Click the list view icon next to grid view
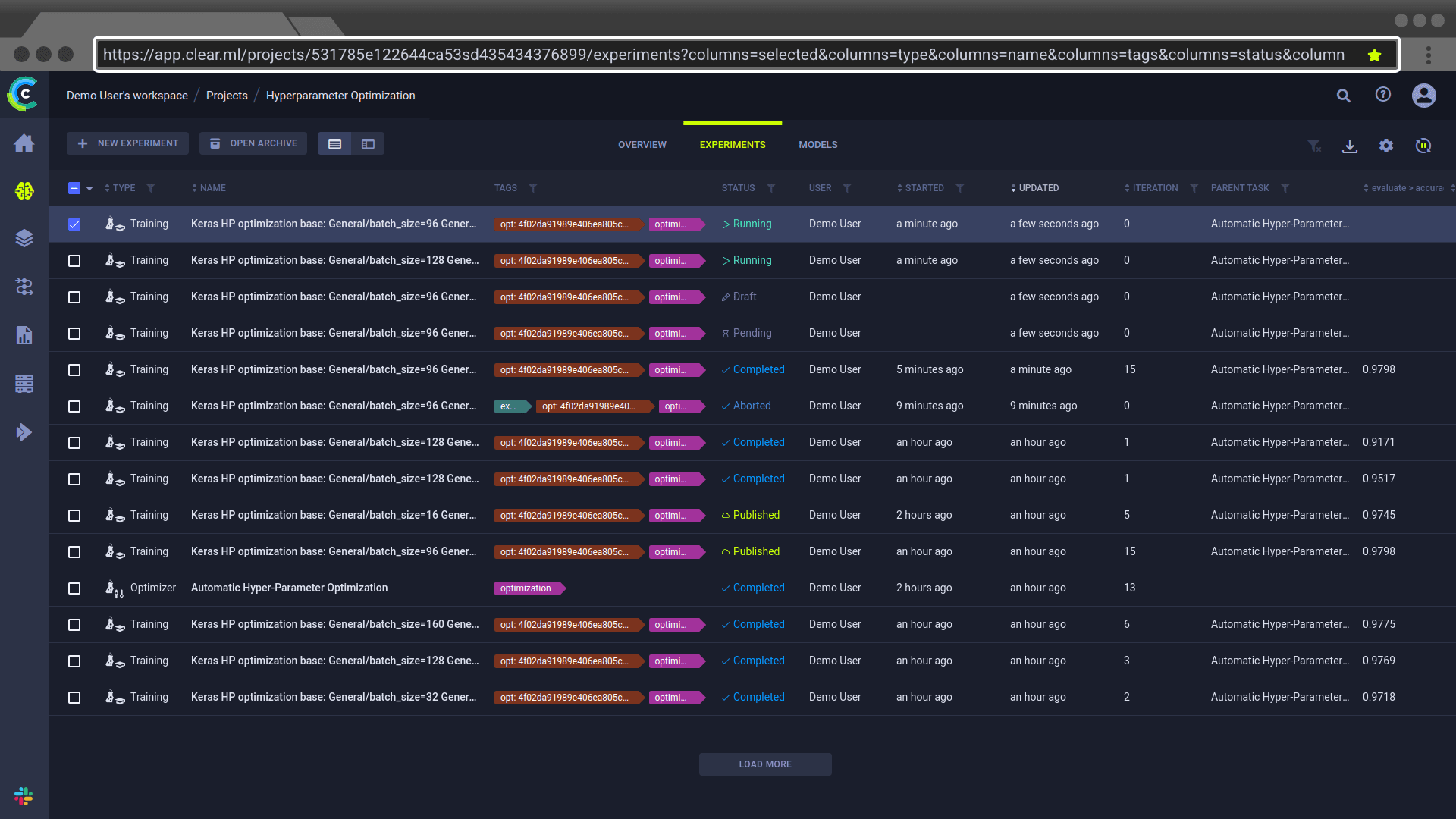The height and width of the screenshot is (819, 1456). click(335, 143)
